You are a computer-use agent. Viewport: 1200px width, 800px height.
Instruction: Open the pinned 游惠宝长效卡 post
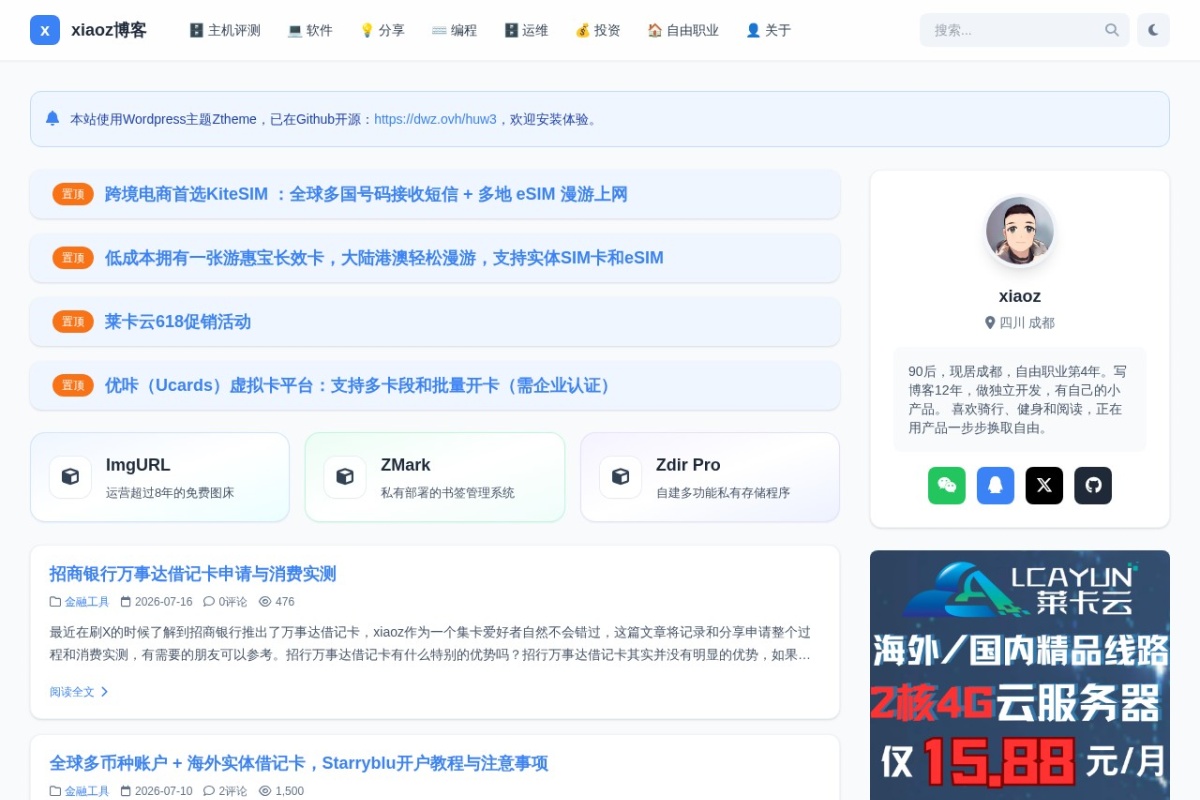384,258
